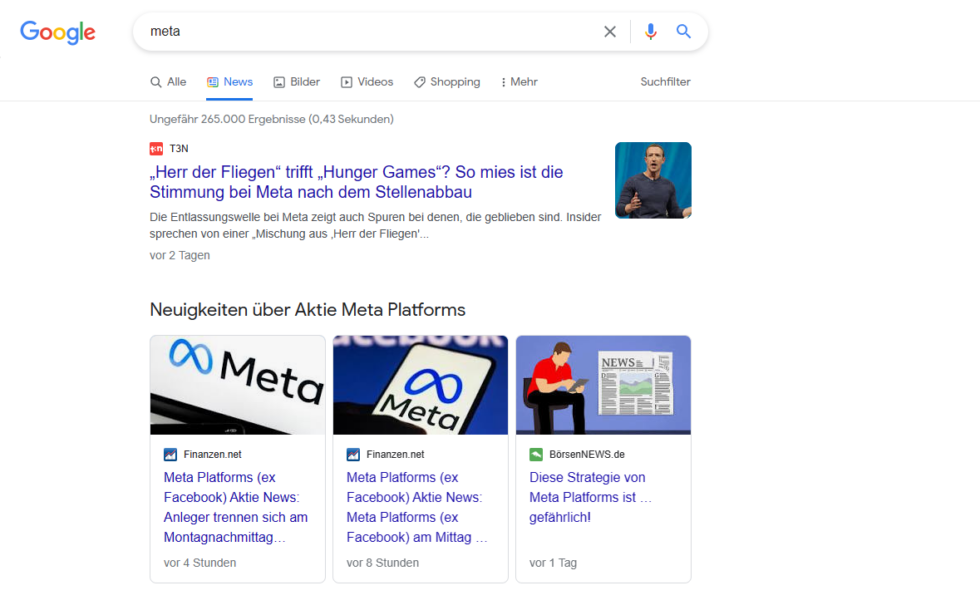Open Meta Platforms am Mittag article

[x=416, y=507]
